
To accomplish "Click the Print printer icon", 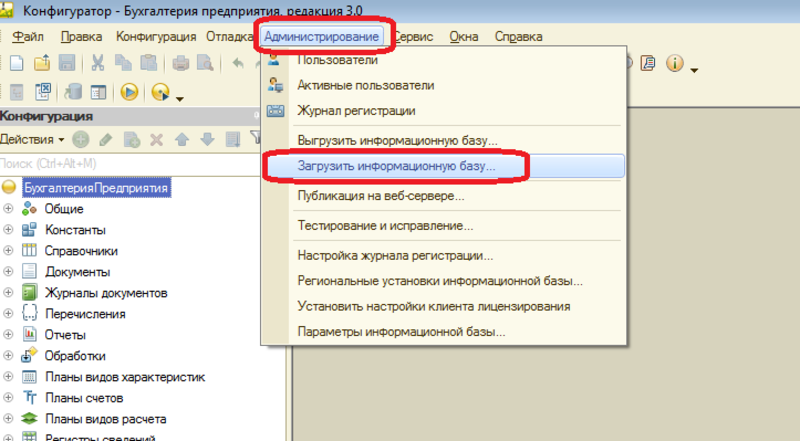I will [x=180, y=63].
